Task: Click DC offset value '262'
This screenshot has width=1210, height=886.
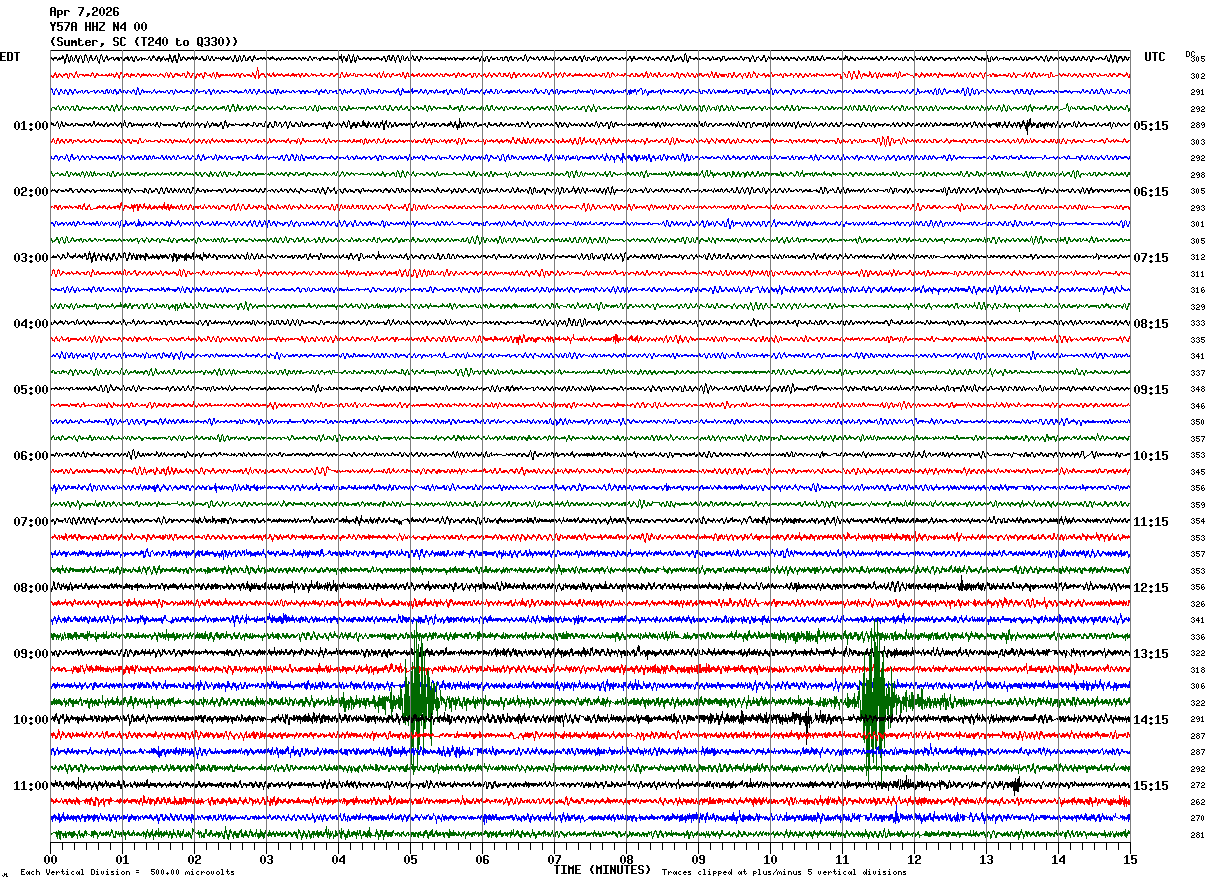Action: point(1197,802)
